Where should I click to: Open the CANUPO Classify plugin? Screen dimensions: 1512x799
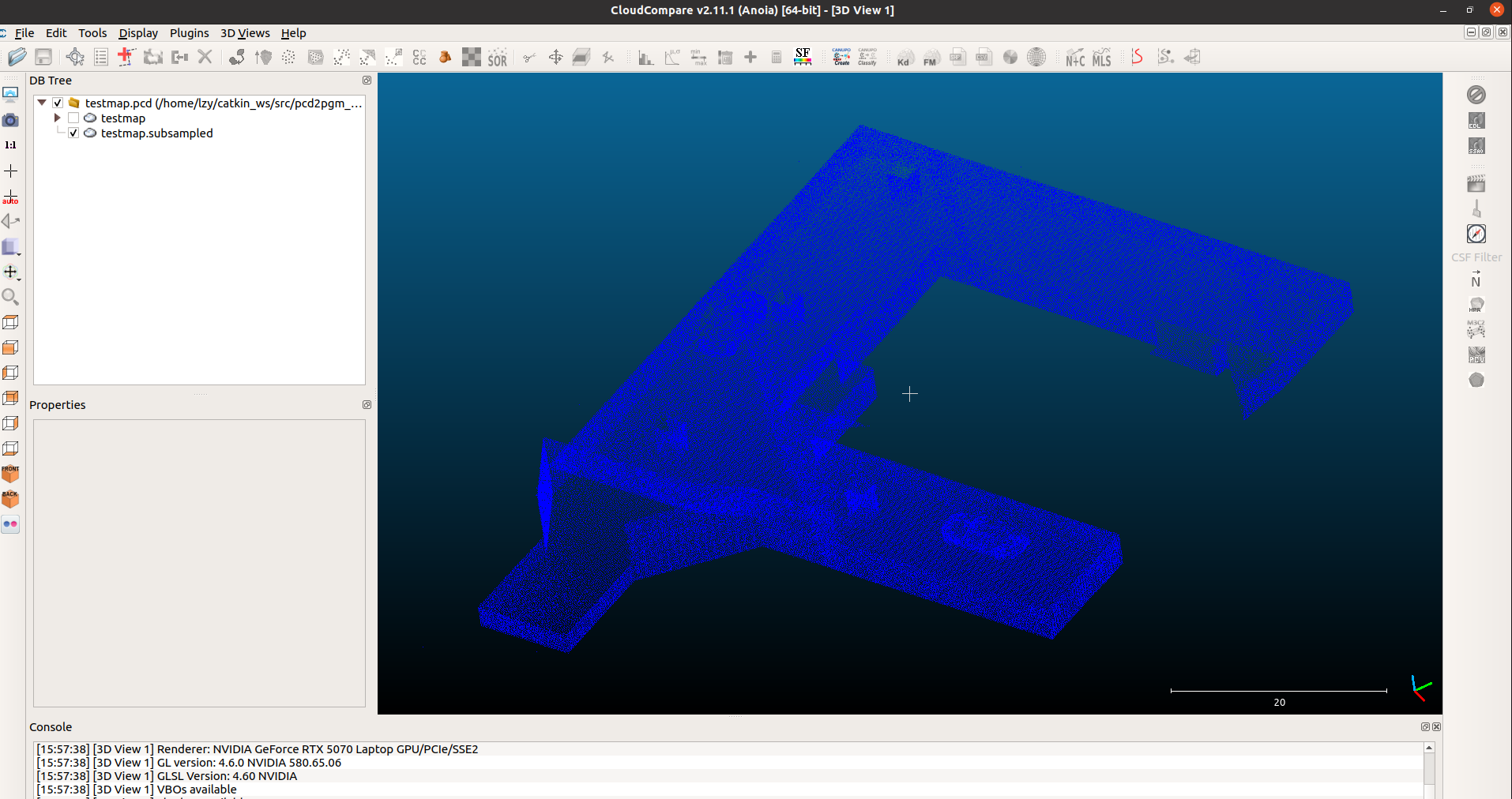point(867,57)
